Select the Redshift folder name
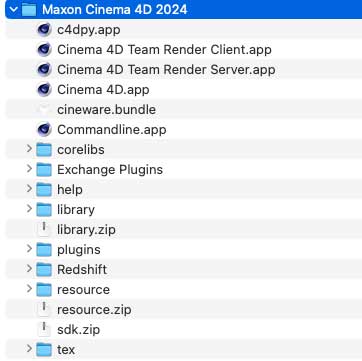 tap(82, 270)
